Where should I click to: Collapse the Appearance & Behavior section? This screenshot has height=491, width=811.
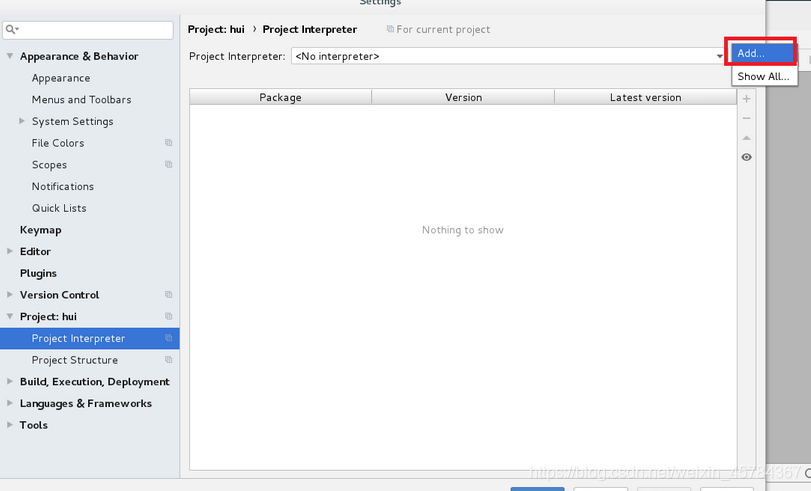pyautogui.click(x=10, y=56)
